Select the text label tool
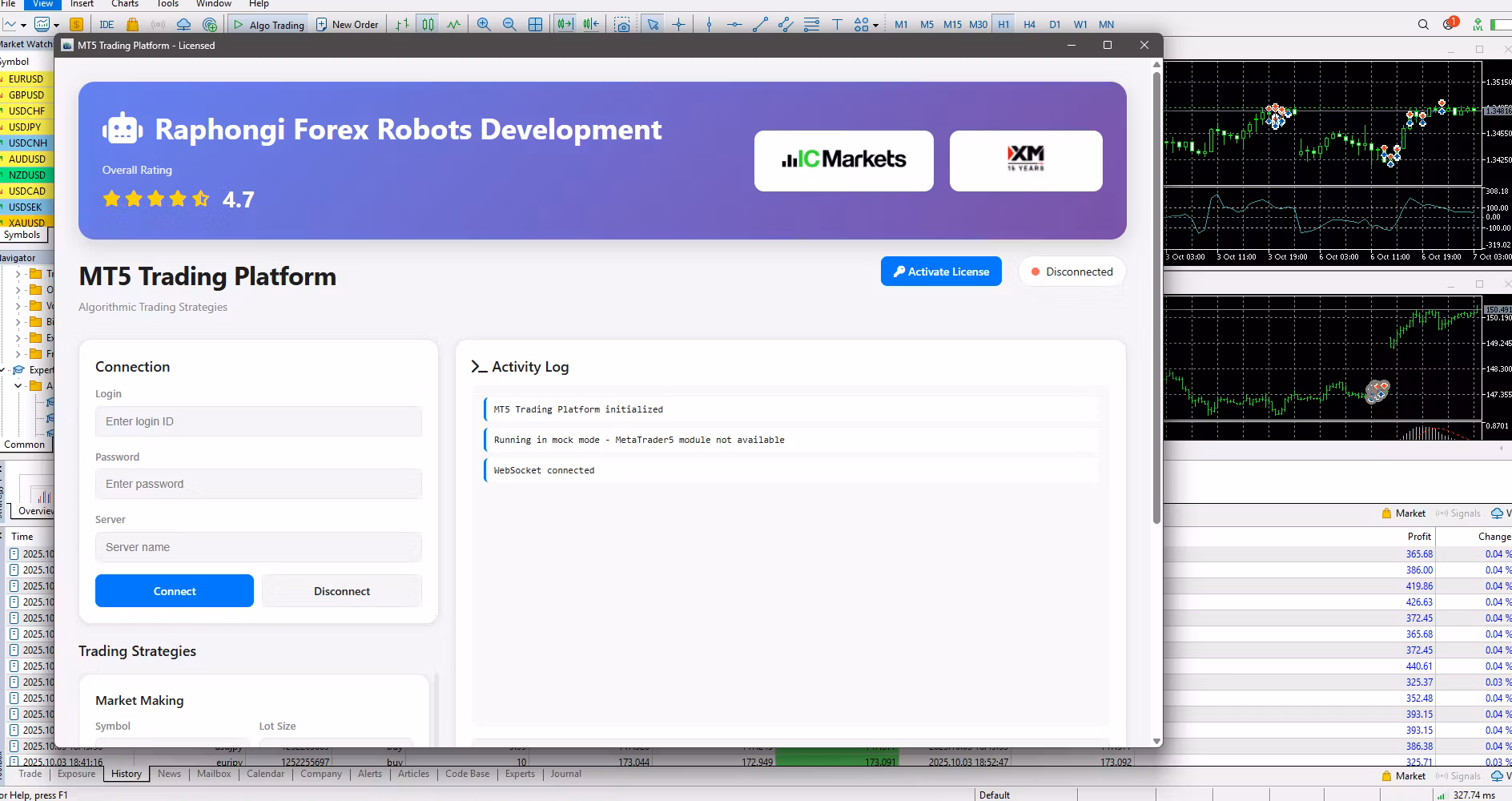The image size is (1512, 801). pyautogui.click(x=837, y=25)
